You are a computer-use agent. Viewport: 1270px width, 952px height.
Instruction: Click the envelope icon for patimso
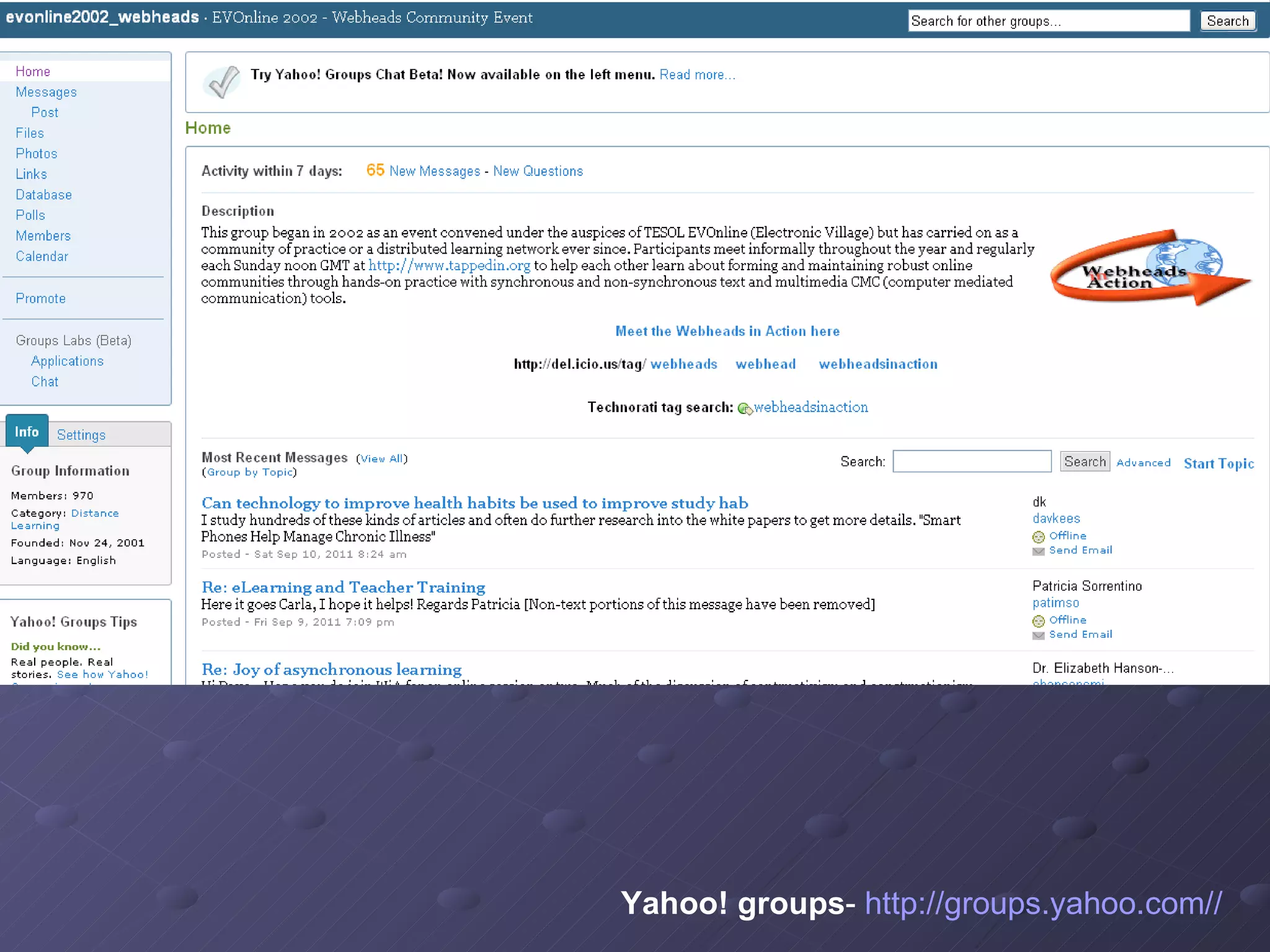pyautogui.click(x=1039, y=635)
